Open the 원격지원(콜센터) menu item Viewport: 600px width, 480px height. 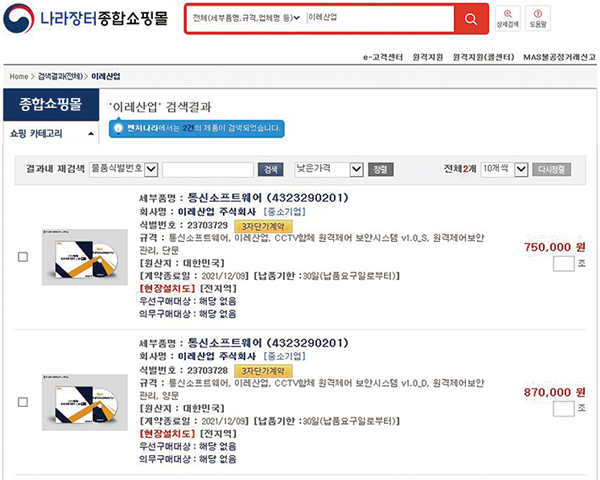(483, 57)
